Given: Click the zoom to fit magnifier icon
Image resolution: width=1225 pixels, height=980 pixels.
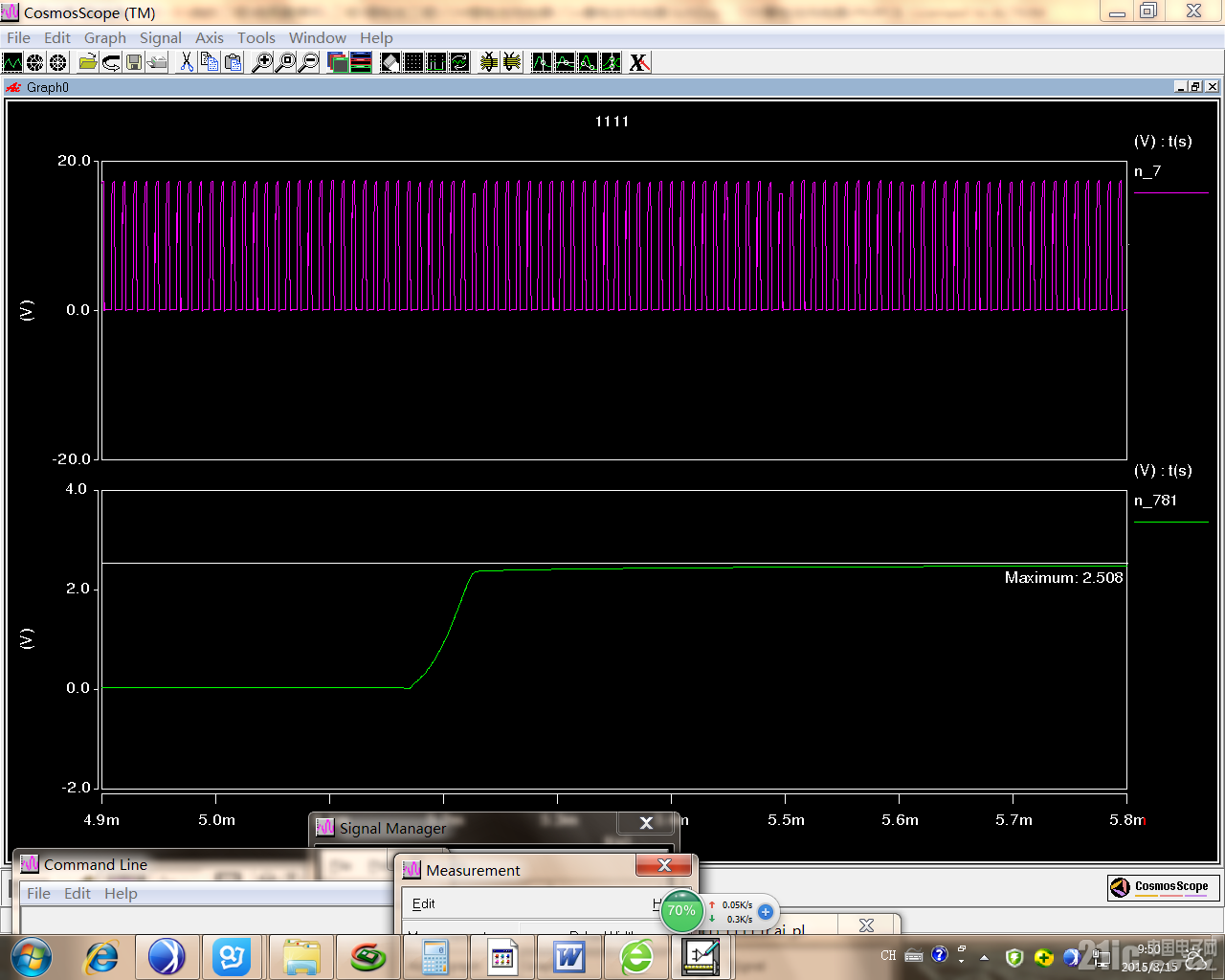Looking at the screenshot, I should pos(285,62).
